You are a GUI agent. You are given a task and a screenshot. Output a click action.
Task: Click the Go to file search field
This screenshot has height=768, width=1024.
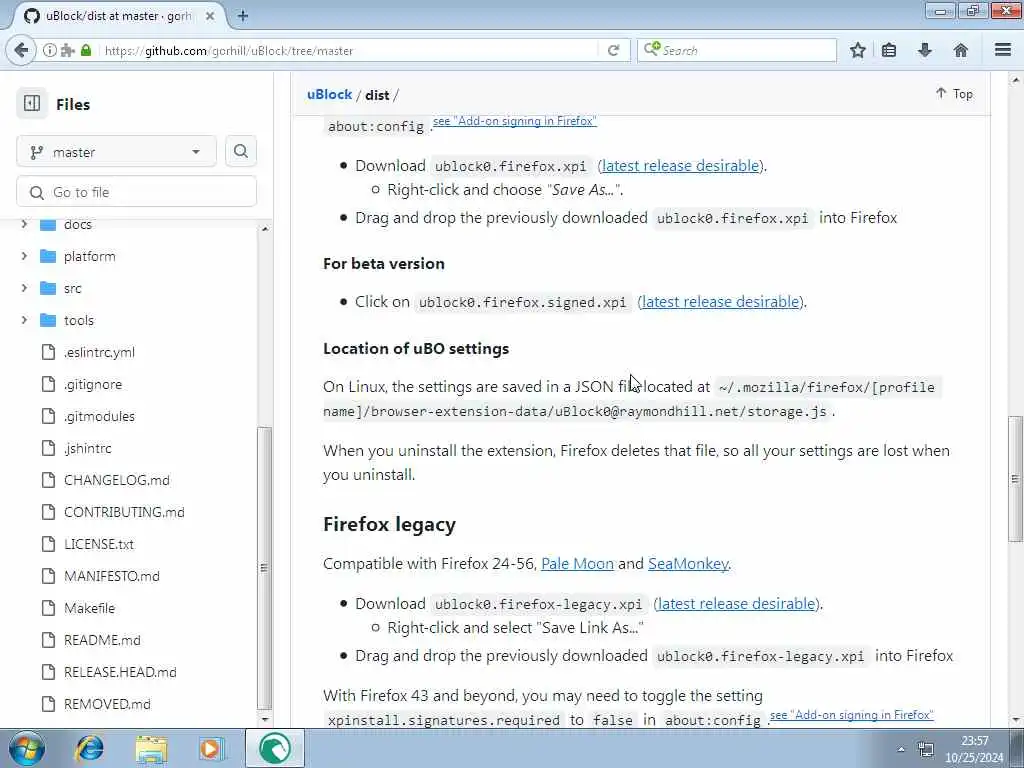136,192
